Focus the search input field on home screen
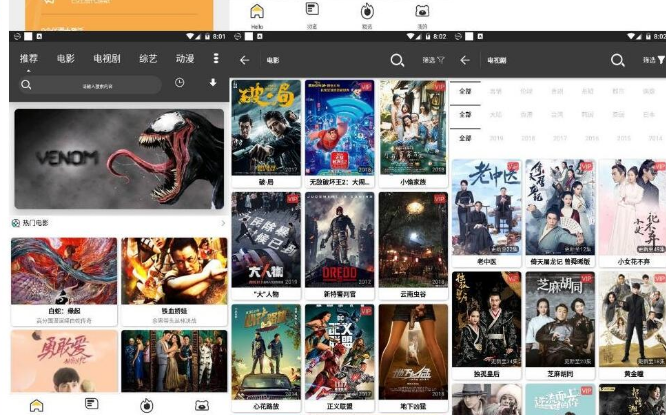Viewport: 666px width, 415px height. point(90,85)
